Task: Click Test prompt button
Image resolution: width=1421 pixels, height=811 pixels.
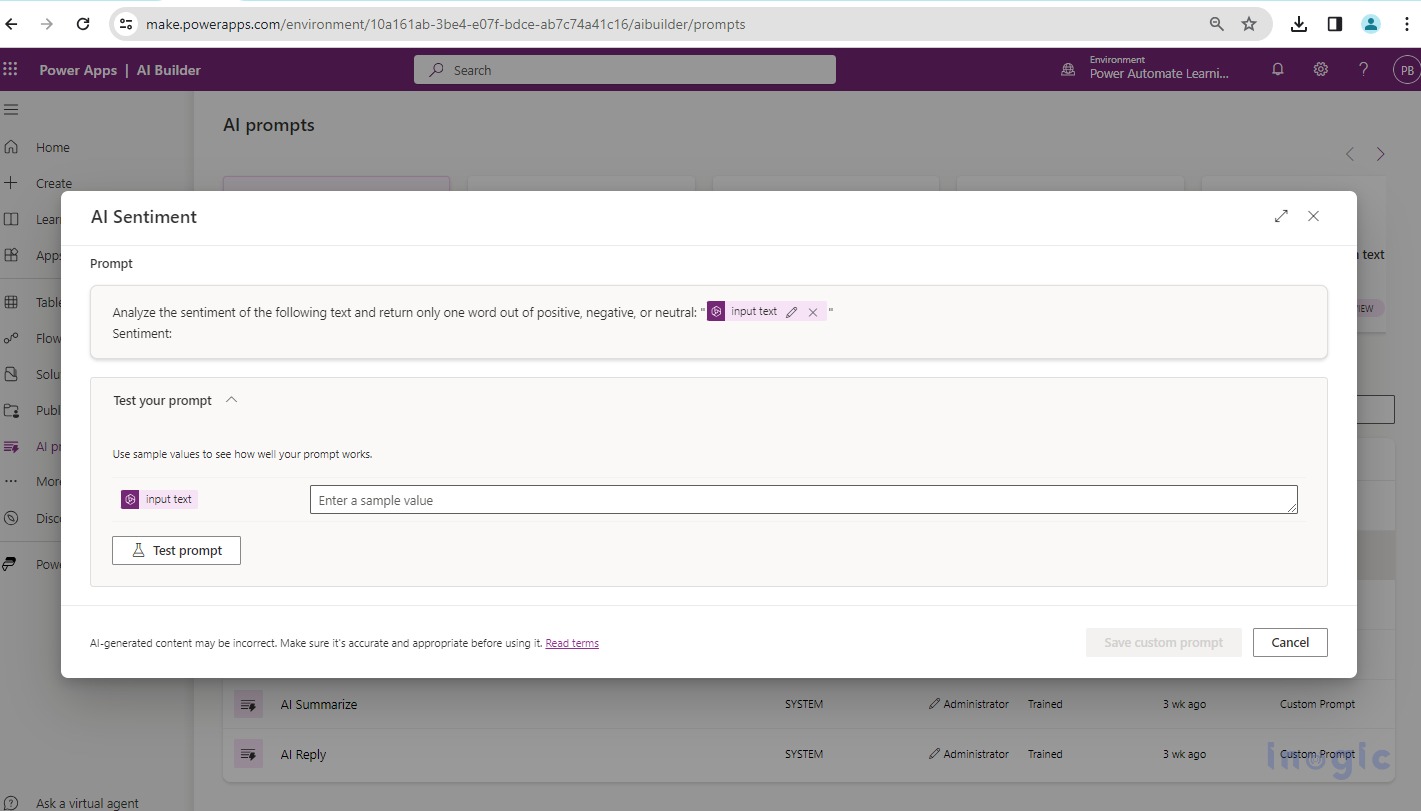Action: click(176, 550)
